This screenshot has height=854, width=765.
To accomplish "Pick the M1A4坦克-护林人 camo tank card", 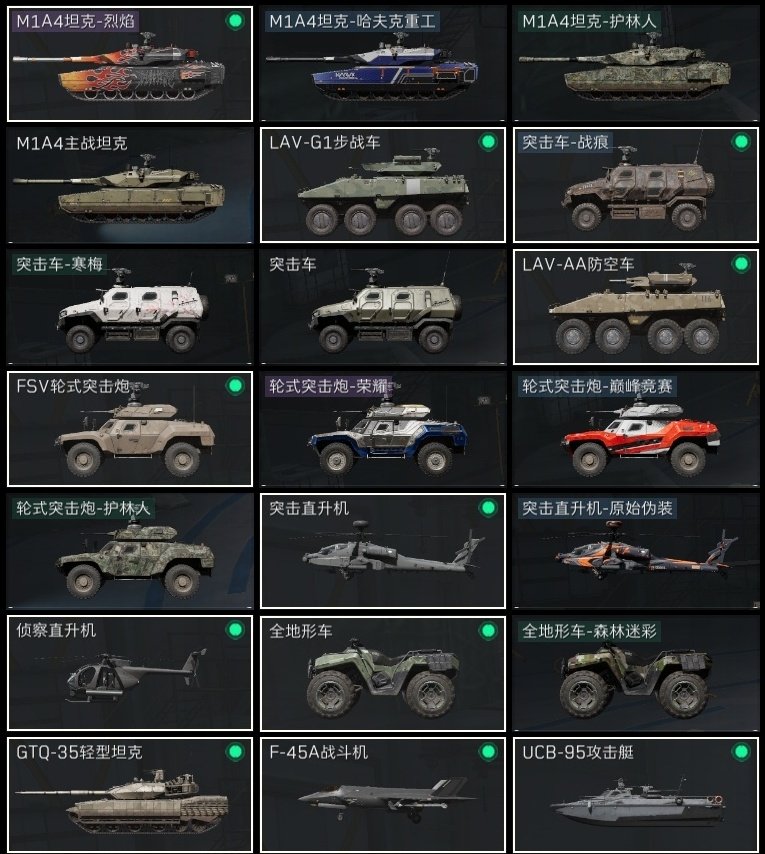I will pos(636,64).
